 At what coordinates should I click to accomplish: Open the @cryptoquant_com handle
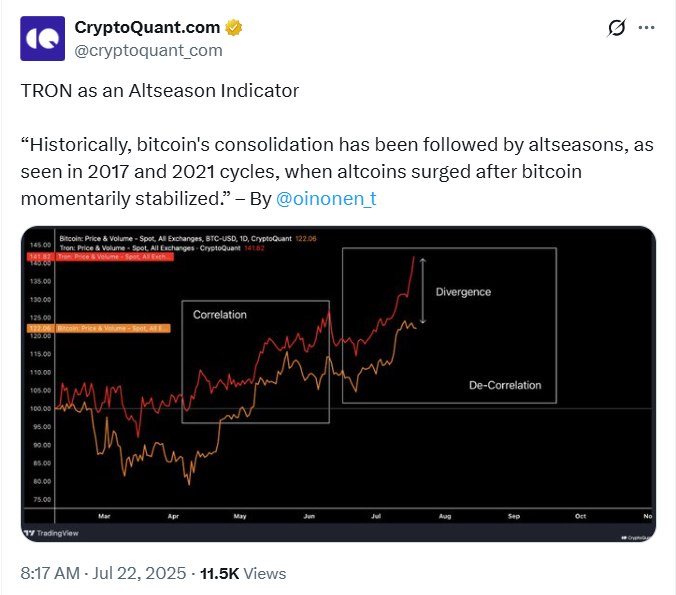(148, 50)
